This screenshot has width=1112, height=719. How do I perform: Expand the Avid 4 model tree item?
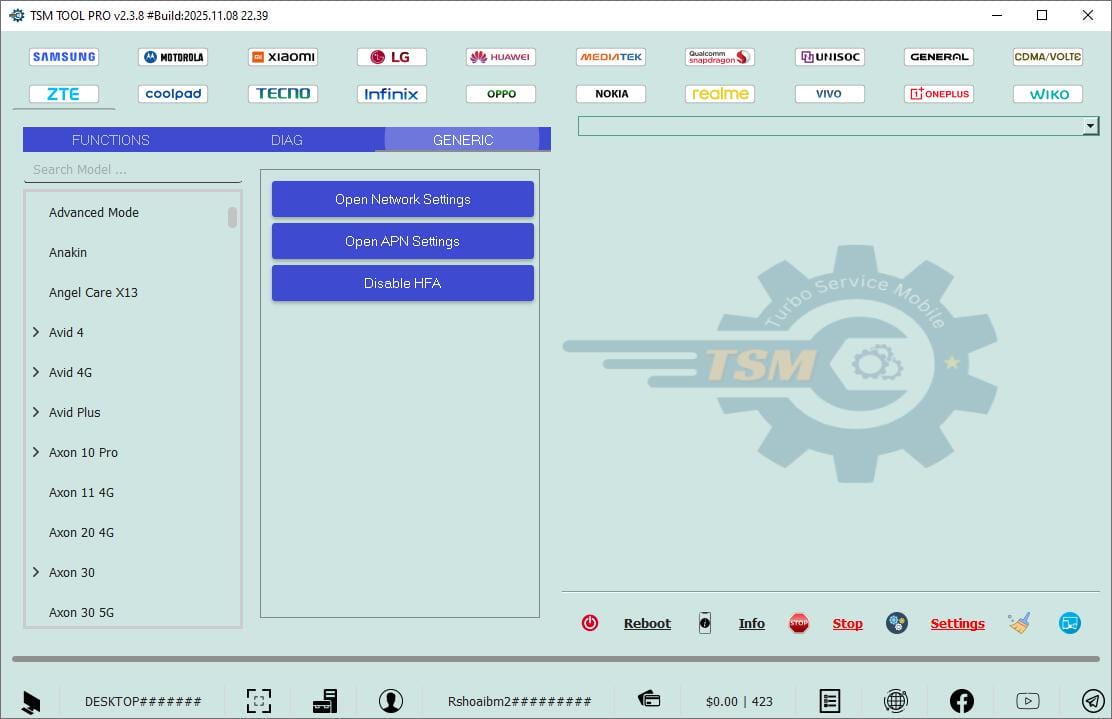[35, 332]
